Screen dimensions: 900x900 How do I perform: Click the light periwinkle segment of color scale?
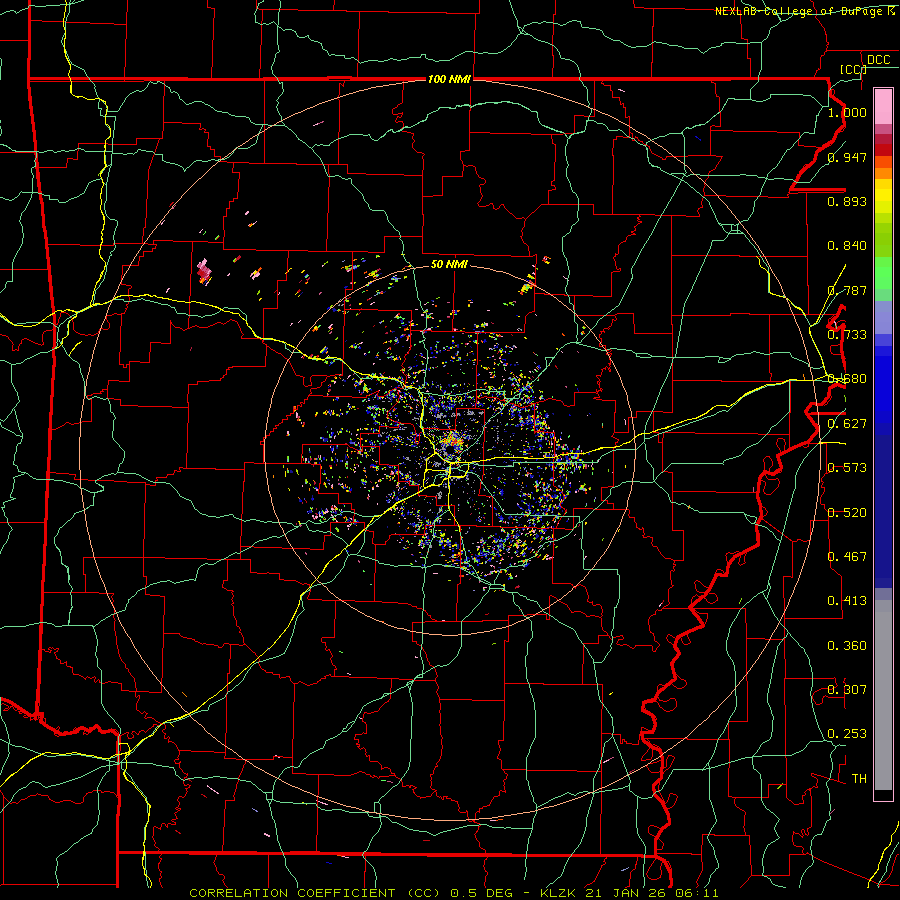[x=883, y=317]
